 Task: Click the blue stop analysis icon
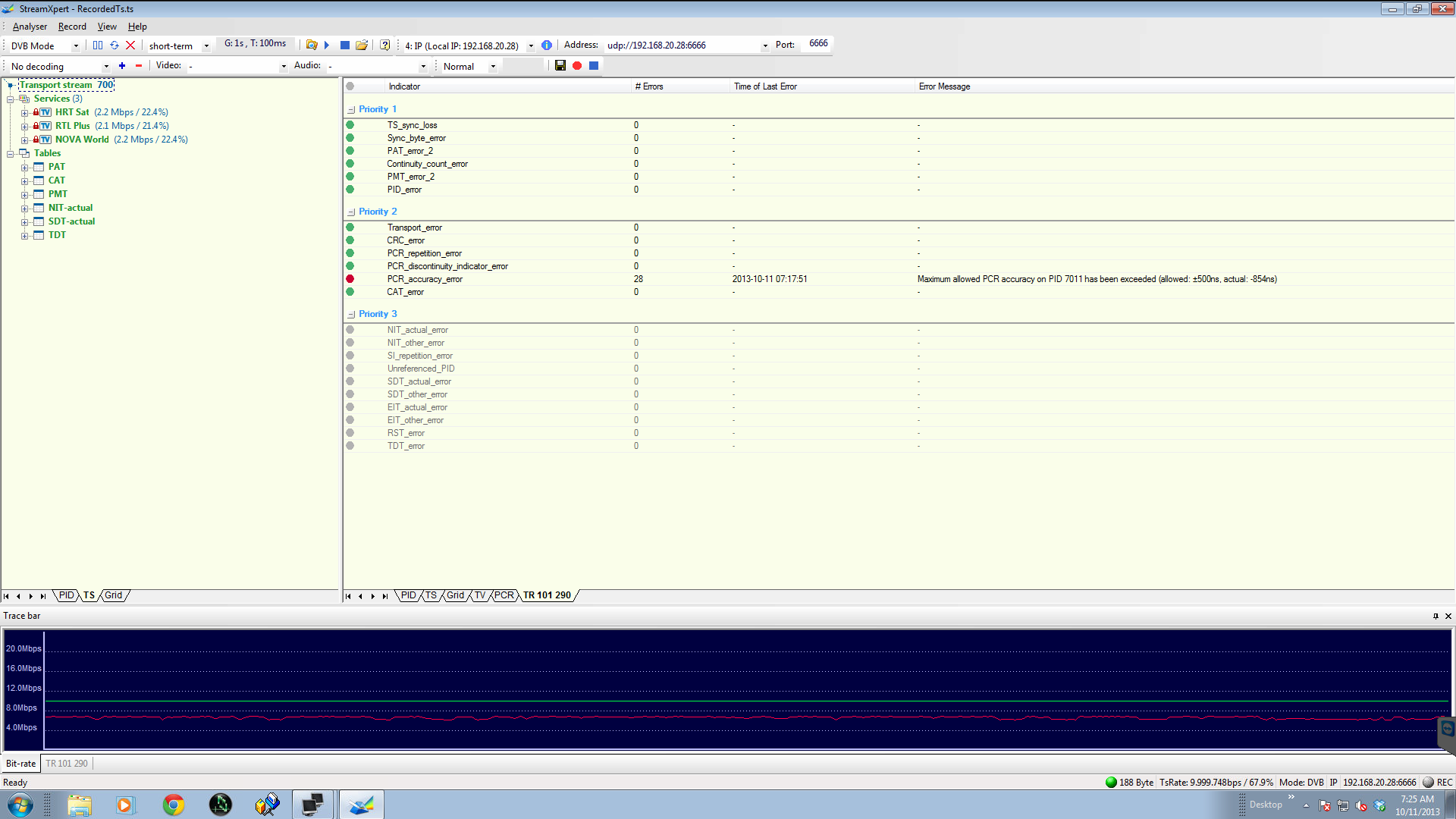click(345, 45)
